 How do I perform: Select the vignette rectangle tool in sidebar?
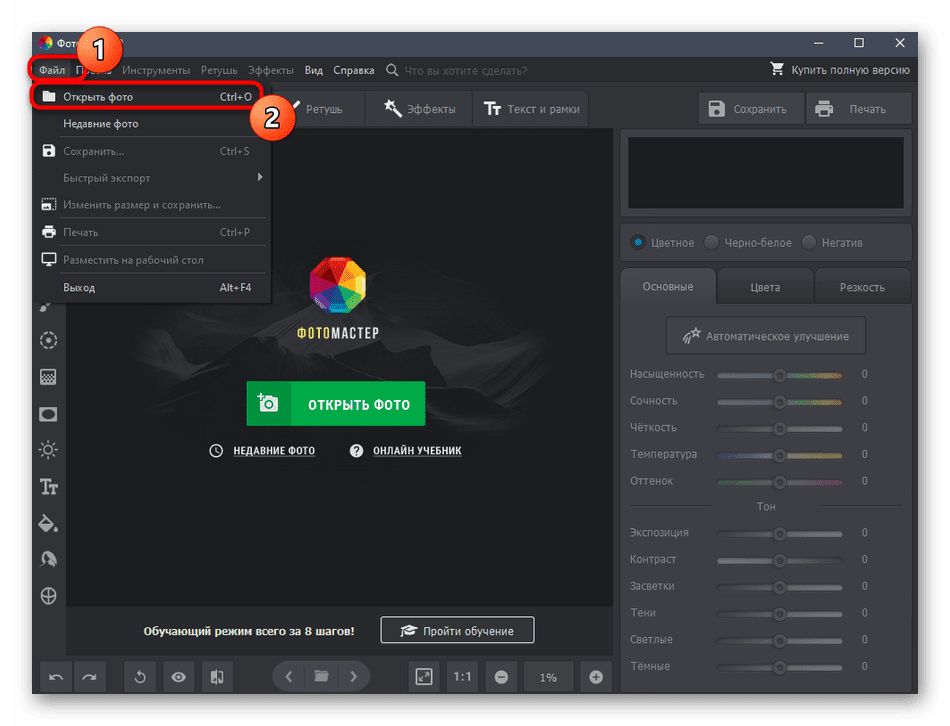48,414
